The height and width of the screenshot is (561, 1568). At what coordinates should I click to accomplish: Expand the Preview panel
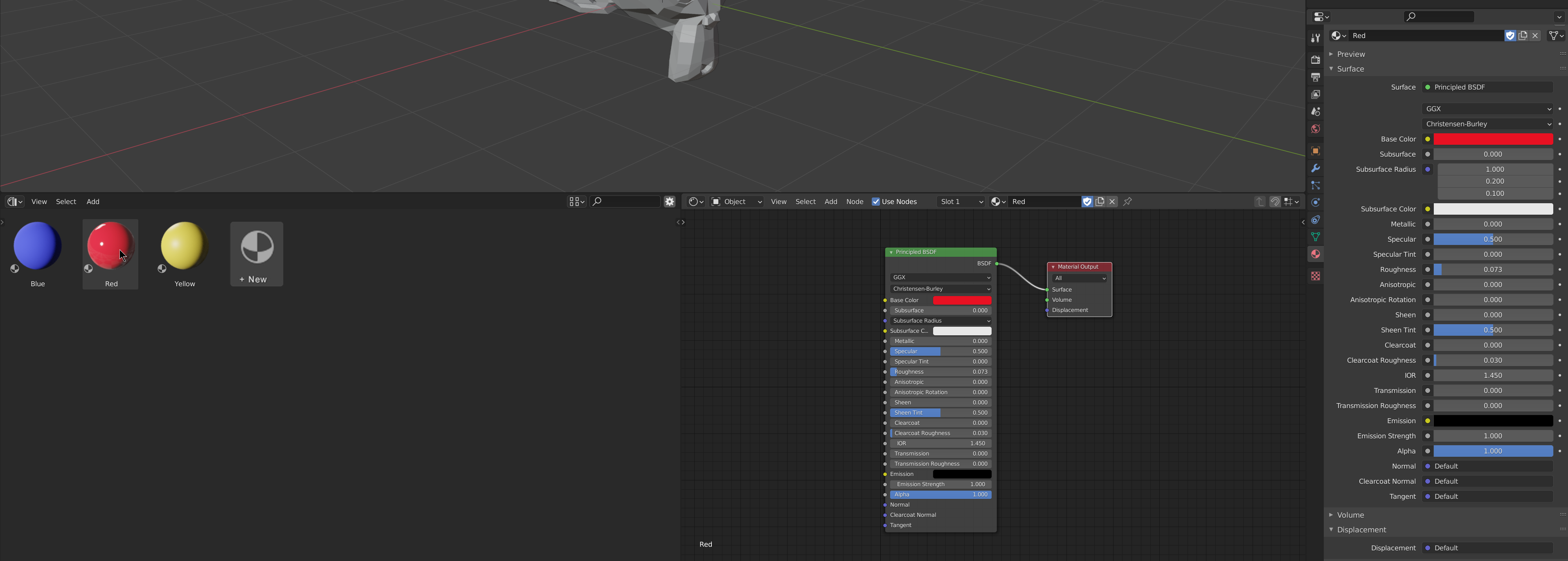tap(1351, 54)
